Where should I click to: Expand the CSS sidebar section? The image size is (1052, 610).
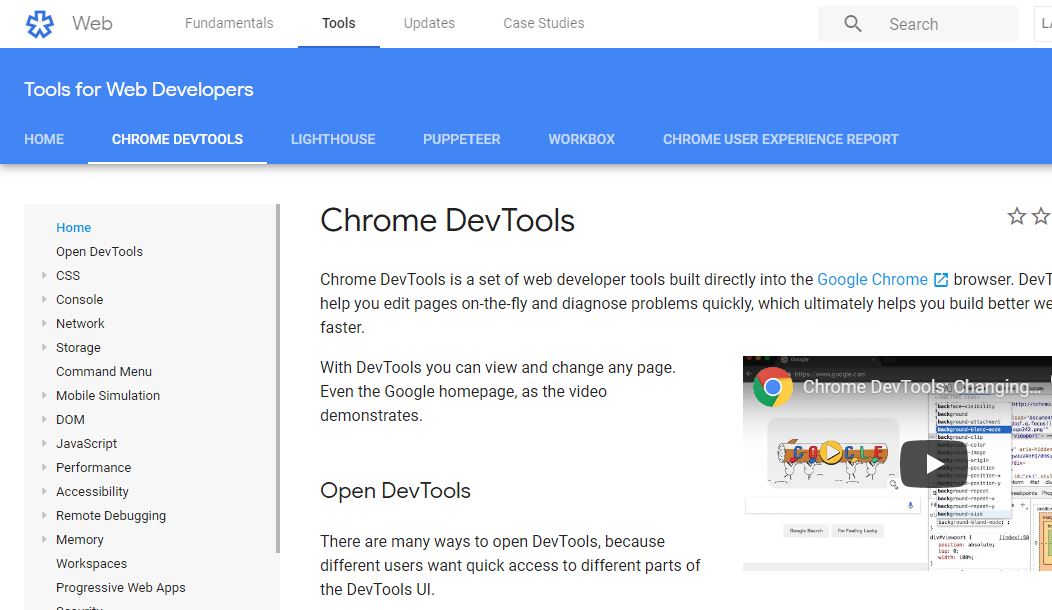44,275
